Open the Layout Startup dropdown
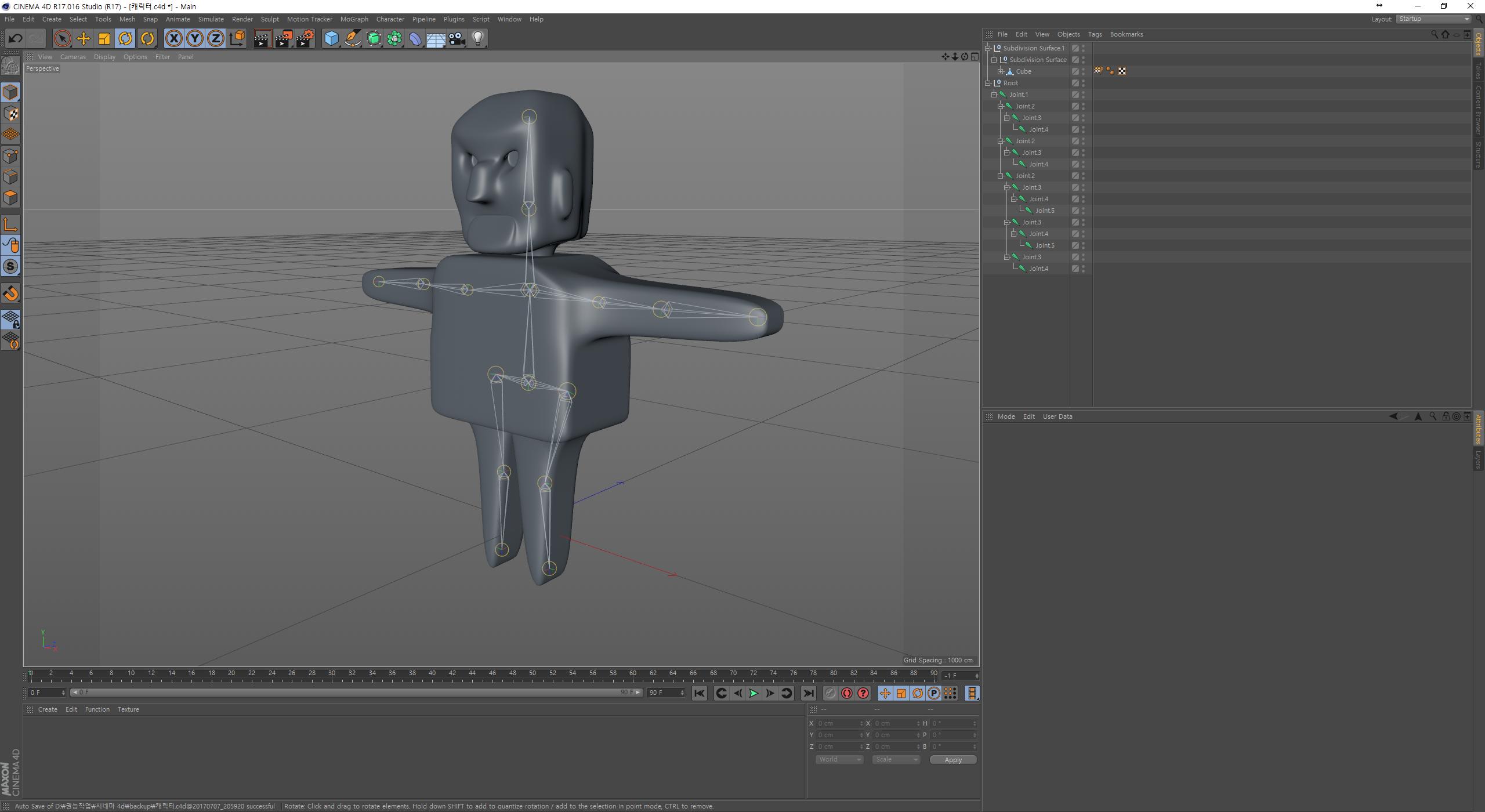 click(1433, 19)
